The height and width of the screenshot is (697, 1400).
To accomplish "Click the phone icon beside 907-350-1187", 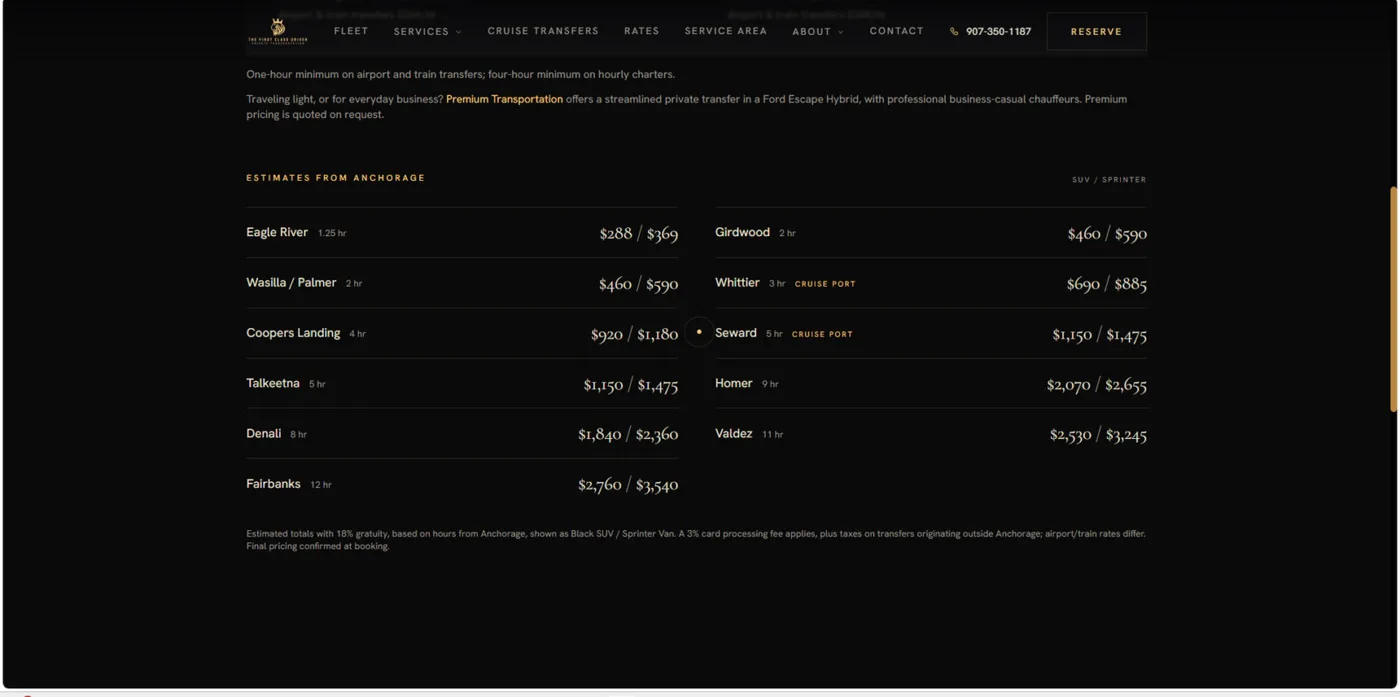I will [x=954, y=32].
